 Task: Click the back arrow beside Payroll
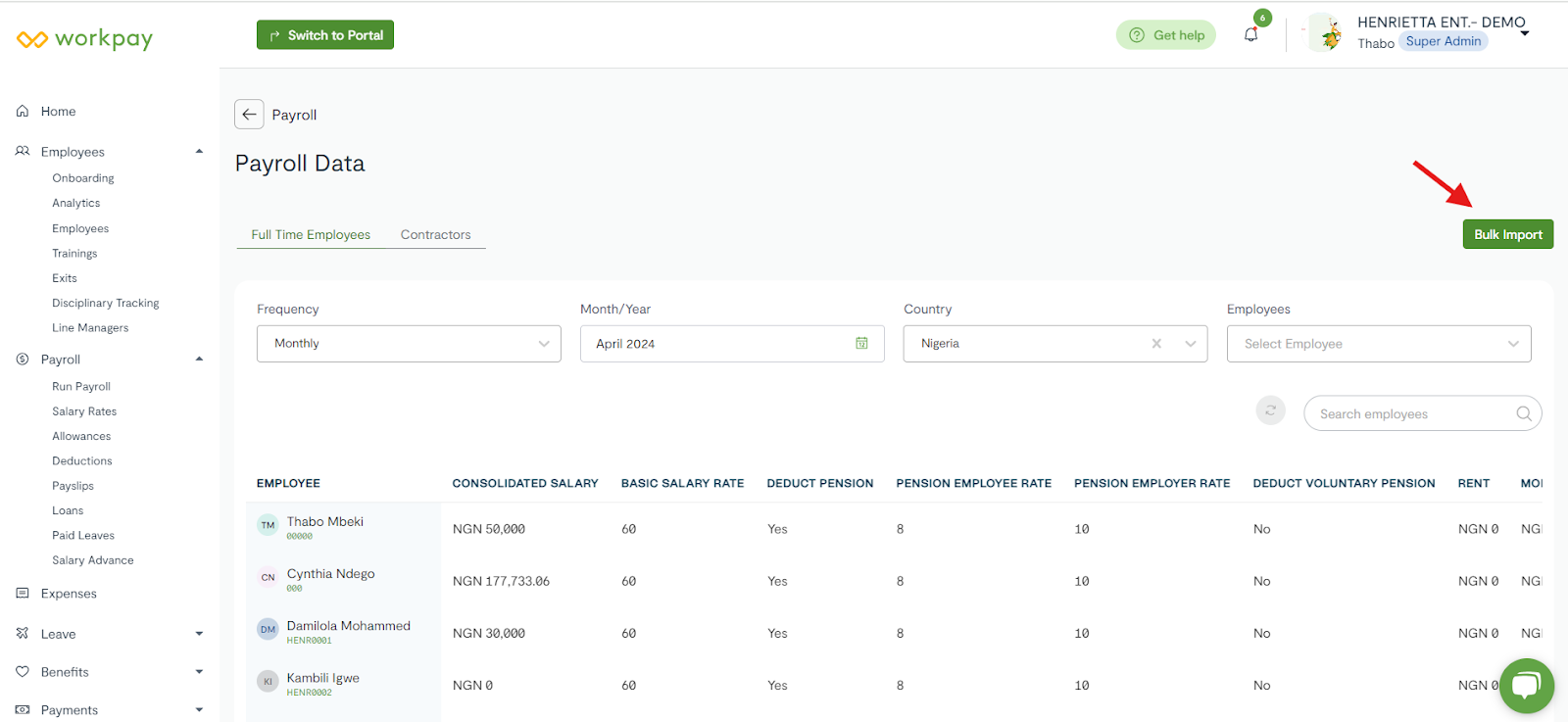pos(249,115)
